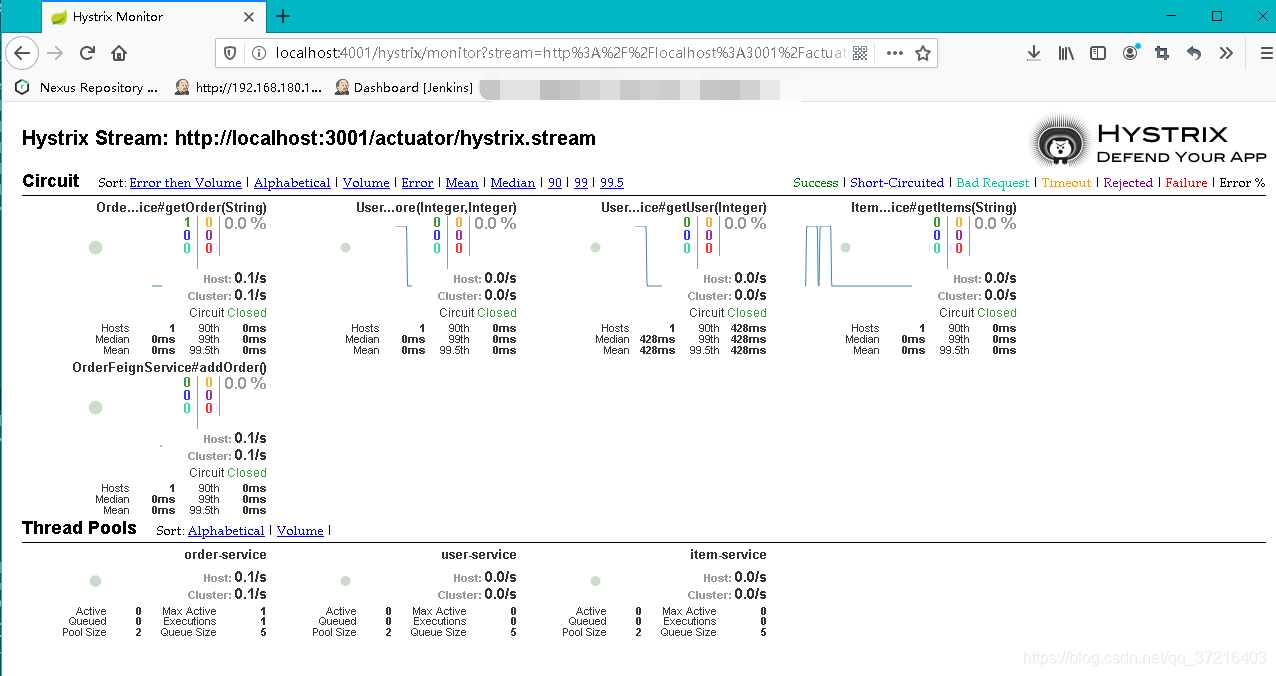Toggle the sidebar view icon
The width and height of the screenshot is (1276, 676).
click(1098, 53)
